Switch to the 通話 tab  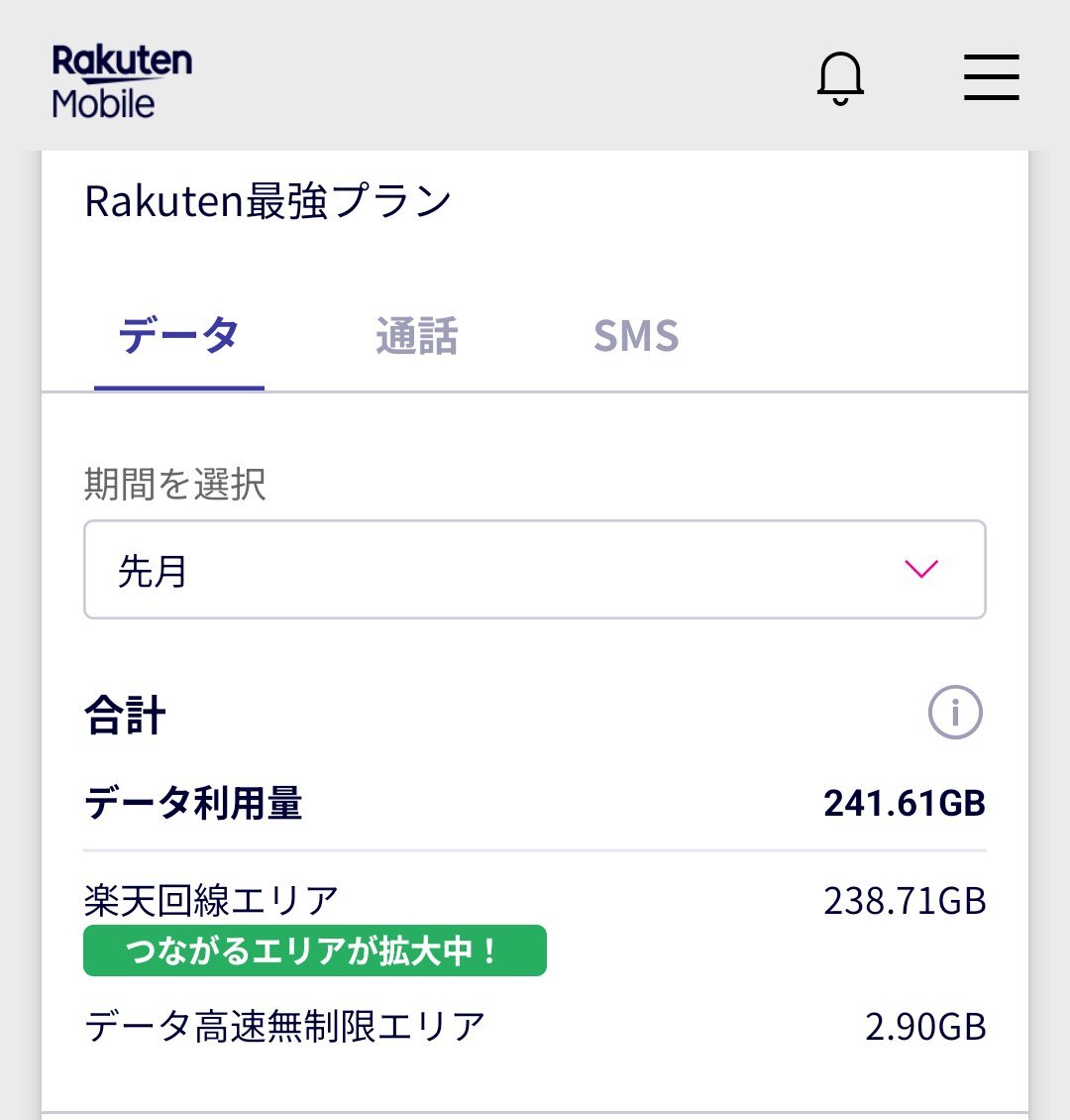[x=416, y=336]
